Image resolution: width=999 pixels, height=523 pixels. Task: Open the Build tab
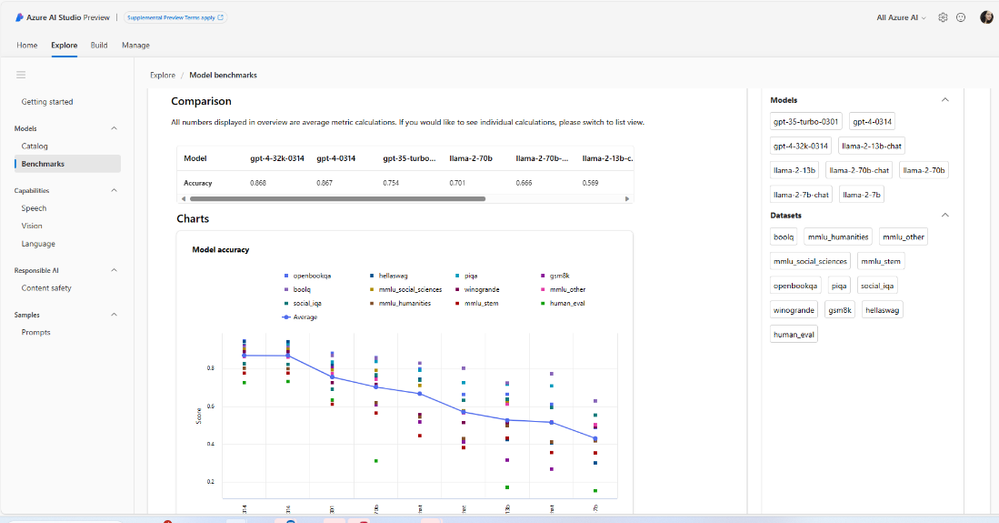99,45
